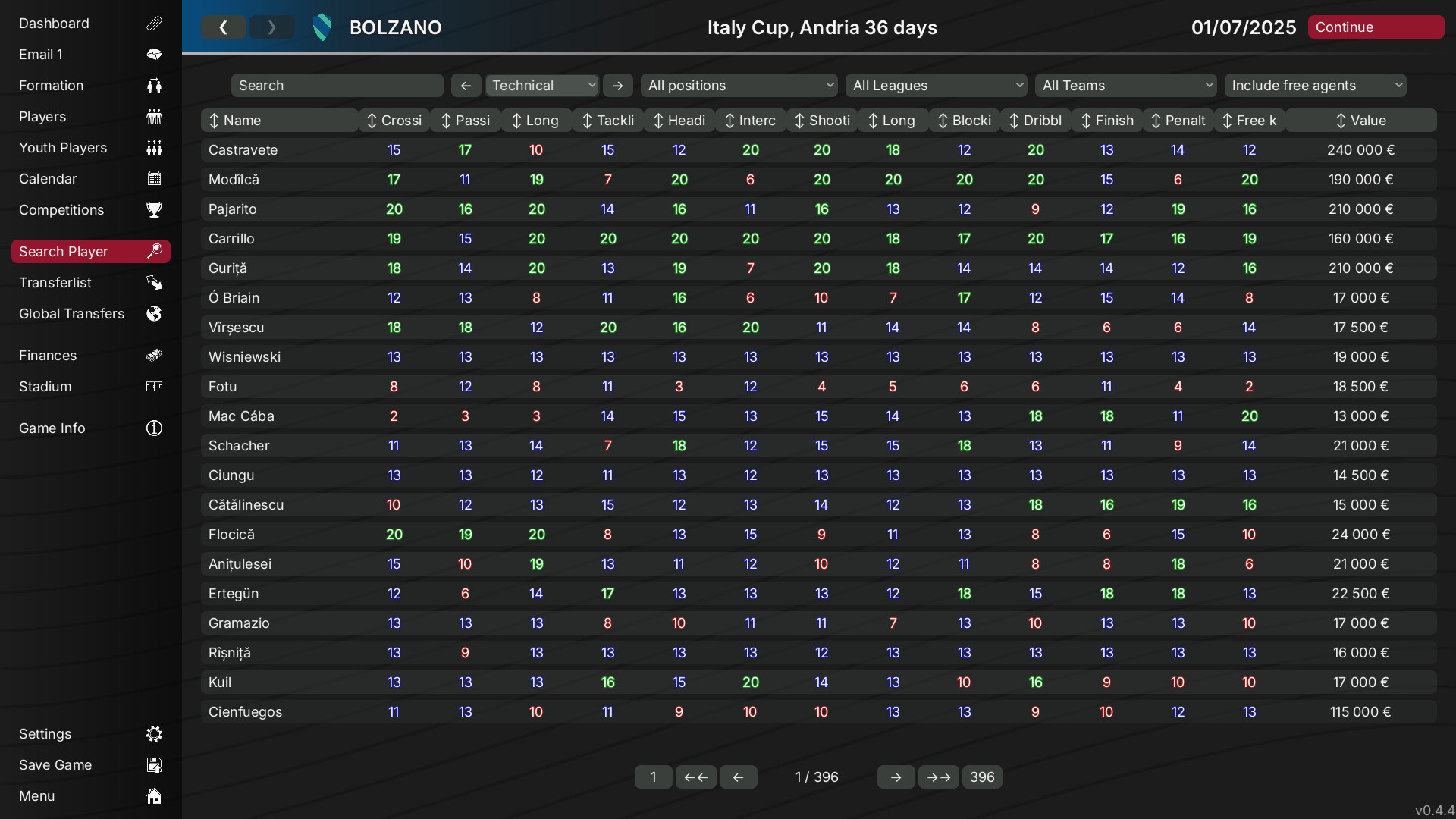
Task: Click the Stadium pitch icon
Action: point(154,387)
